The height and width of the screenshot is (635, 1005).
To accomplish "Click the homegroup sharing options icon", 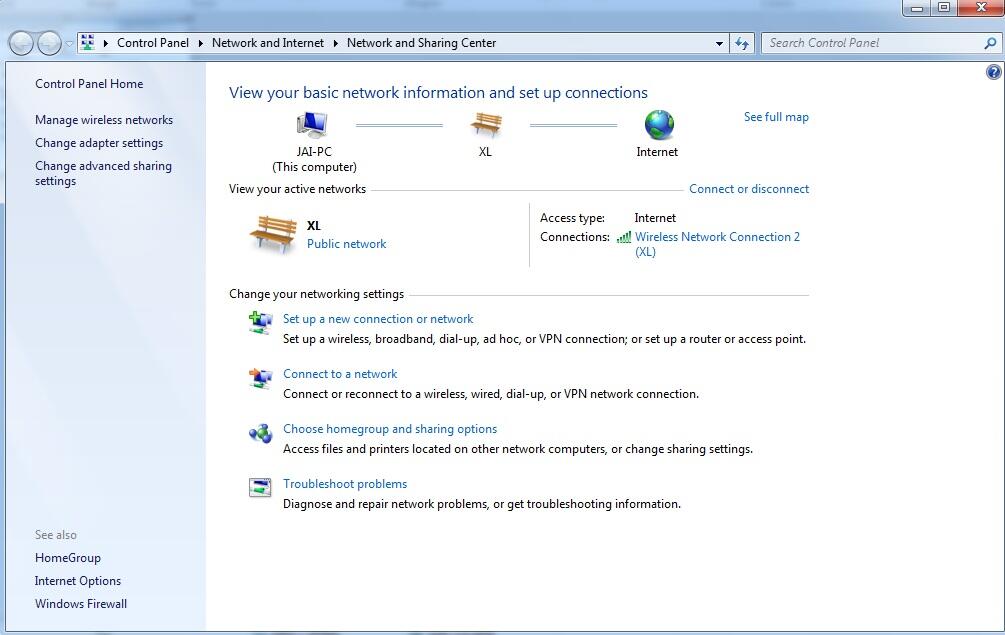I will (260, 433).
